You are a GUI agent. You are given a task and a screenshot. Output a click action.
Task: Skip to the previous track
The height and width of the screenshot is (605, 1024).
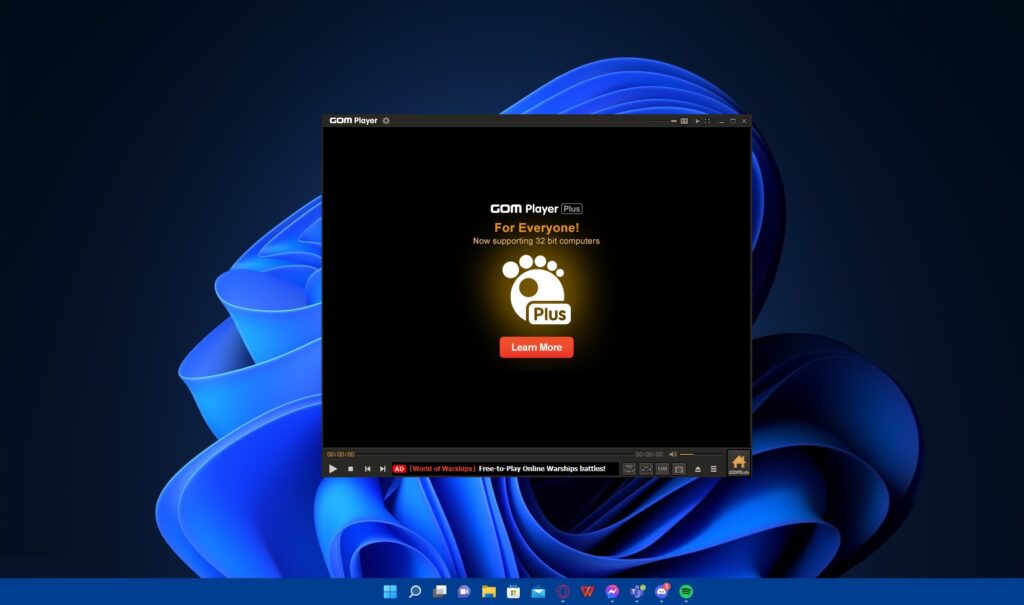(x=367, y=468)
